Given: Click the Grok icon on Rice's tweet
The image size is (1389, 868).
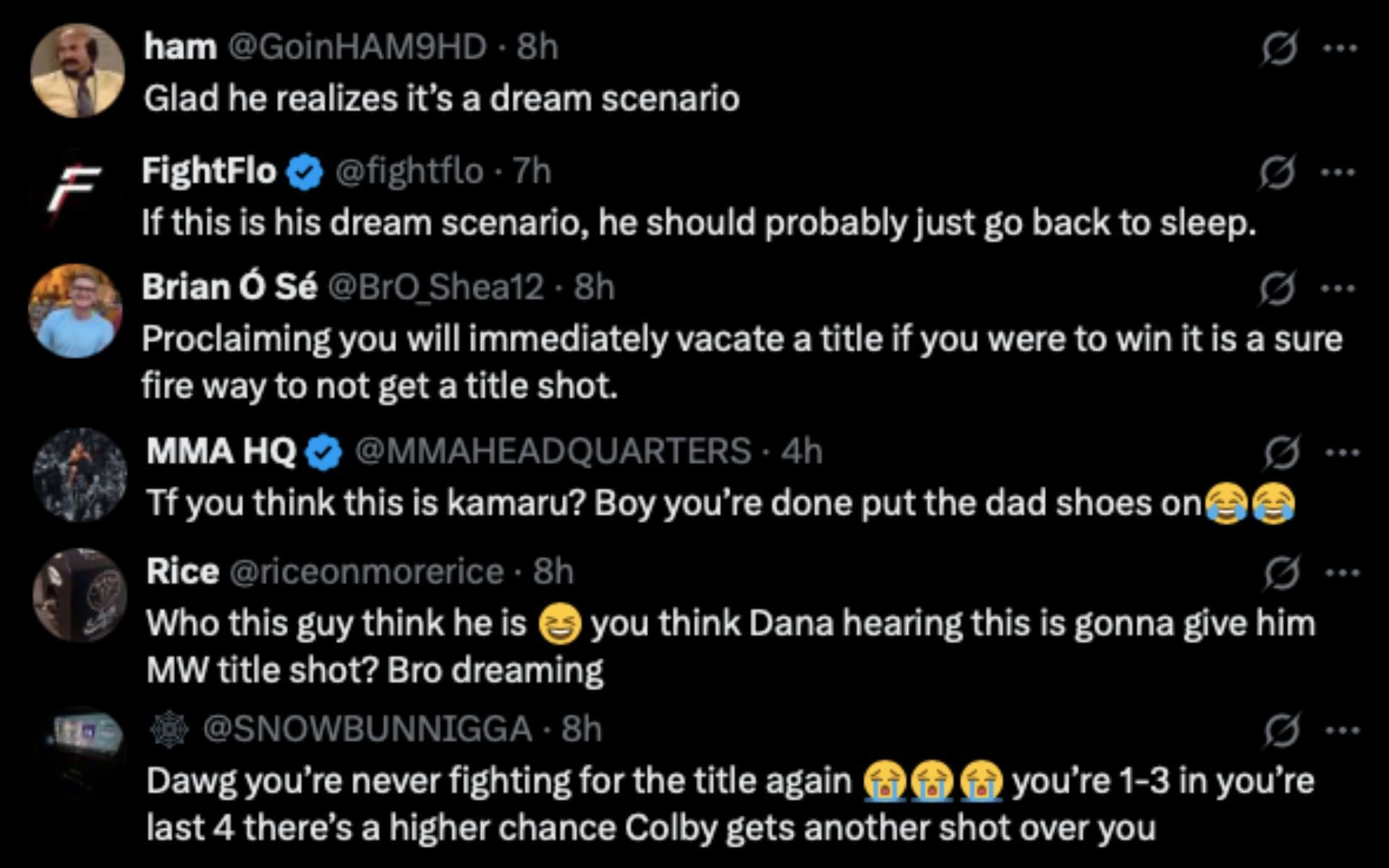Looking at the screenshot, I should [x=1281, y=573].
